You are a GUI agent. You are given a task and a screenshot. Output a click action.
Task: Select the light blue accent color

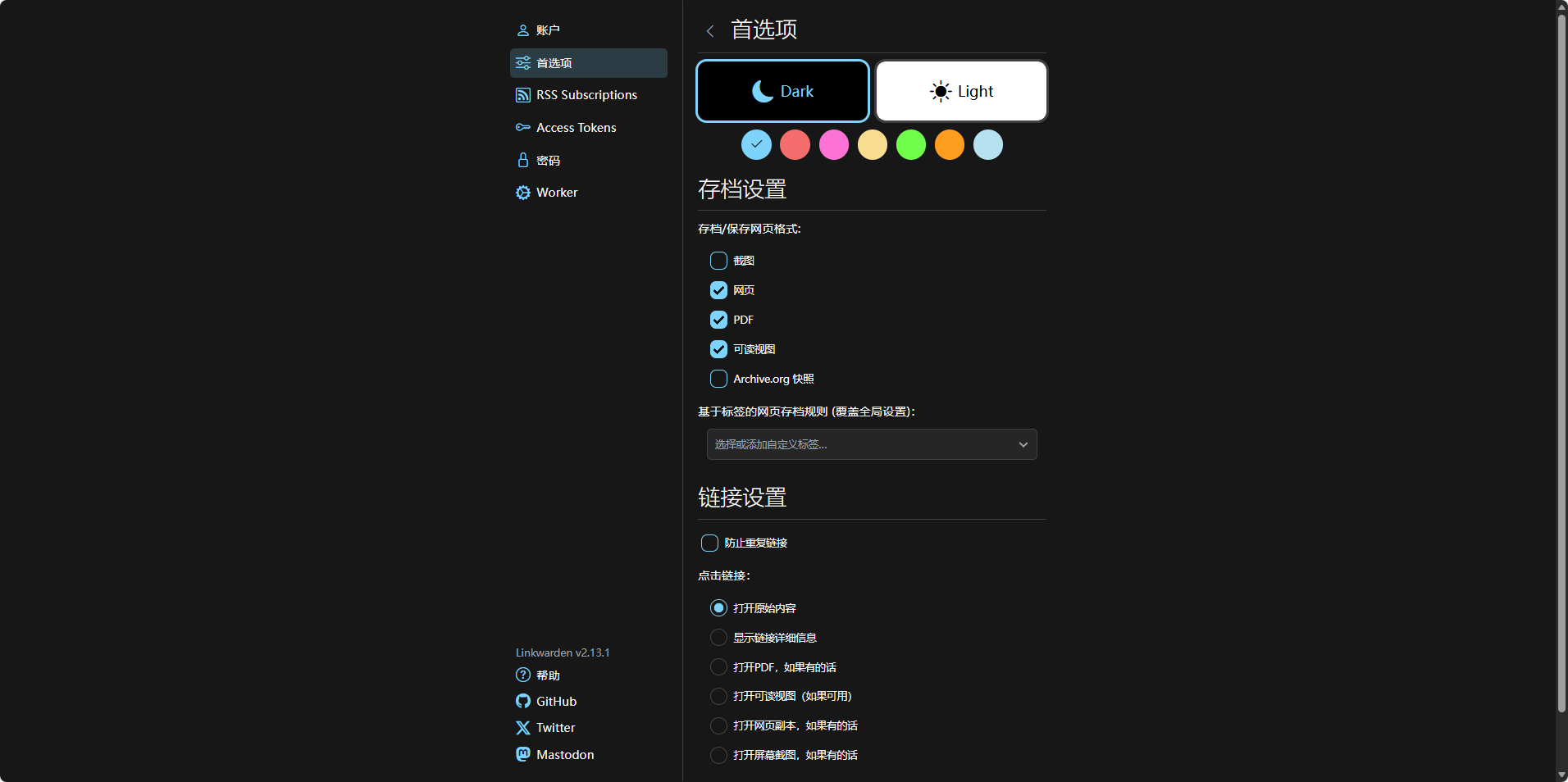(987, 145)
